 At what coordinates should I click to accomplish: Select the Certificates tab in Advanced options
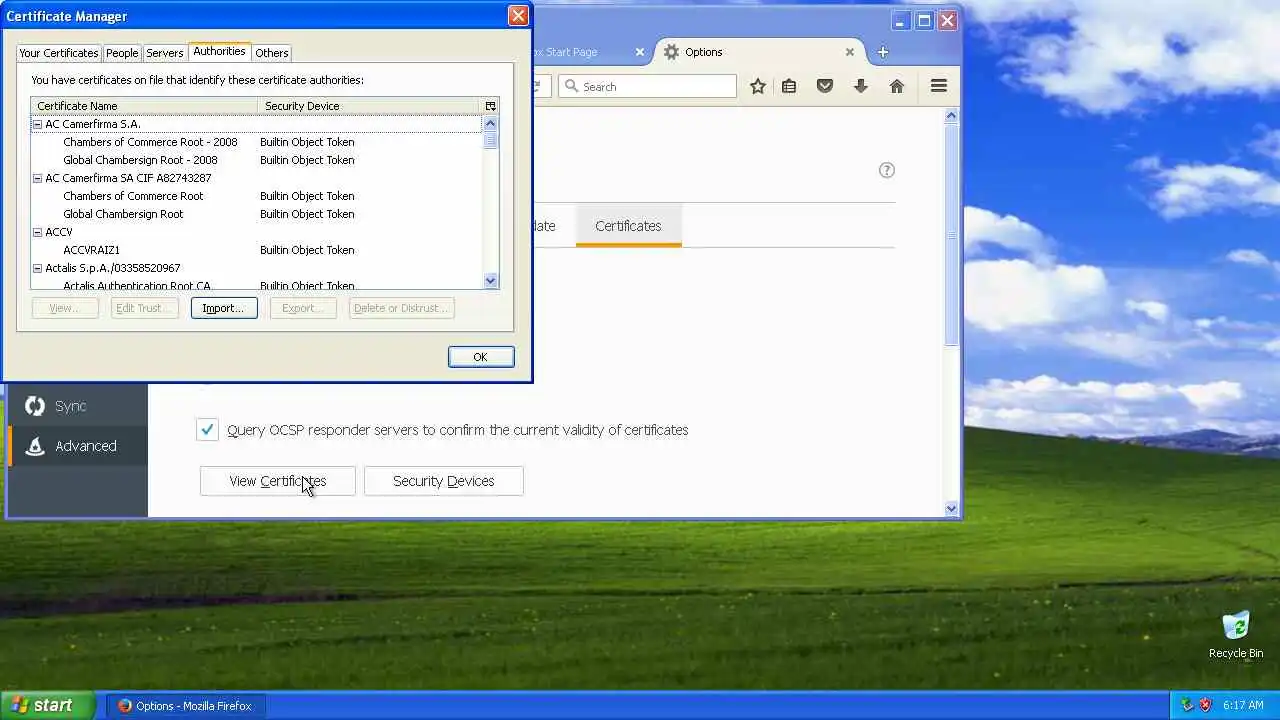coord(628,226)
